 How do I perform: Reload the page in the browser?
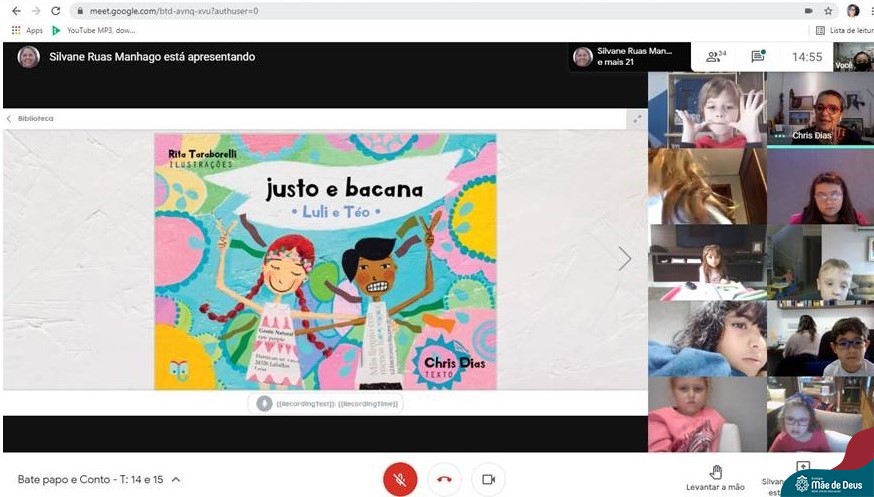point(55,11)
